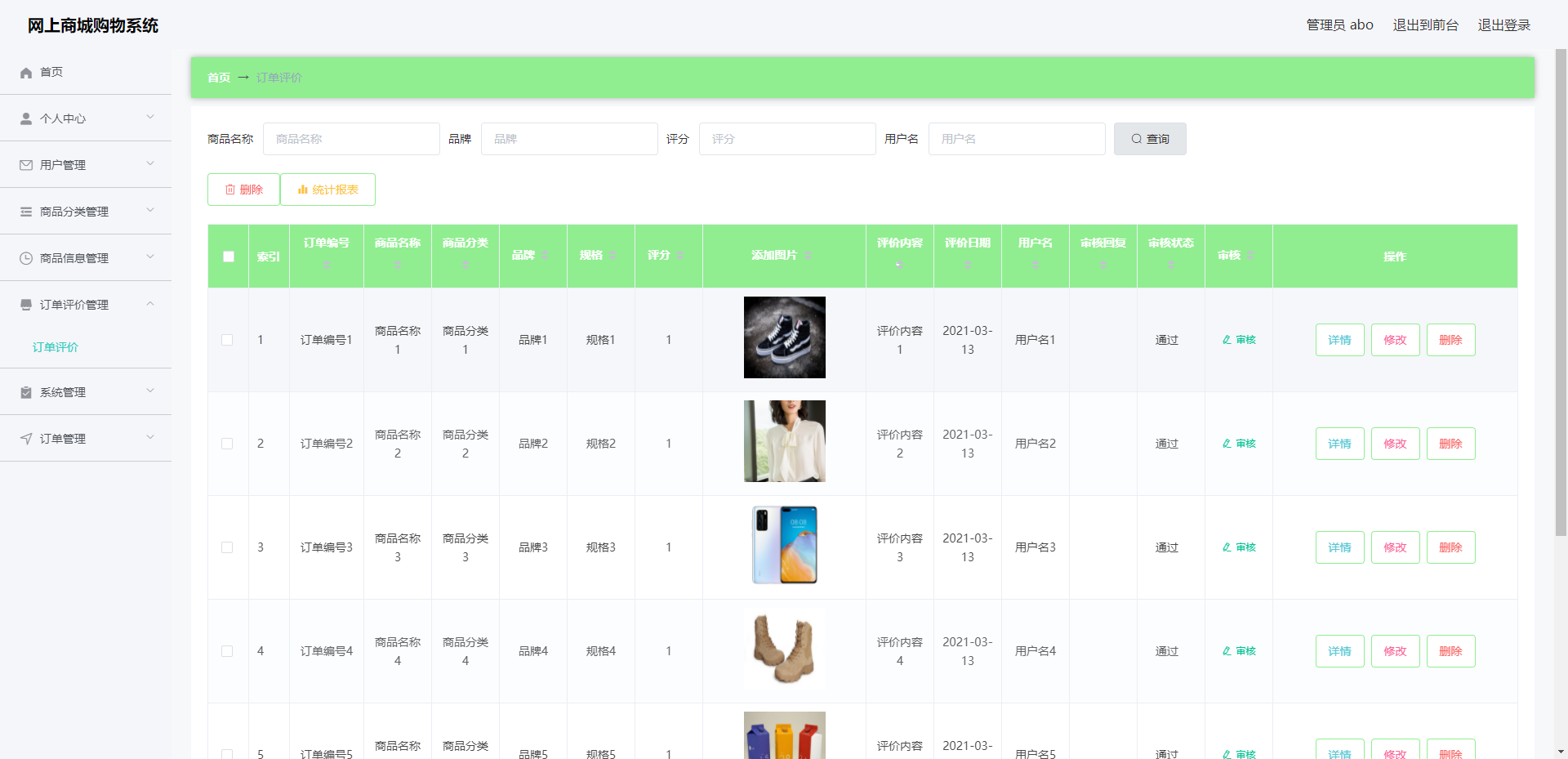Open 订单管理 menu label
This screenshot has height=759, width=1568.
[63, 439]
